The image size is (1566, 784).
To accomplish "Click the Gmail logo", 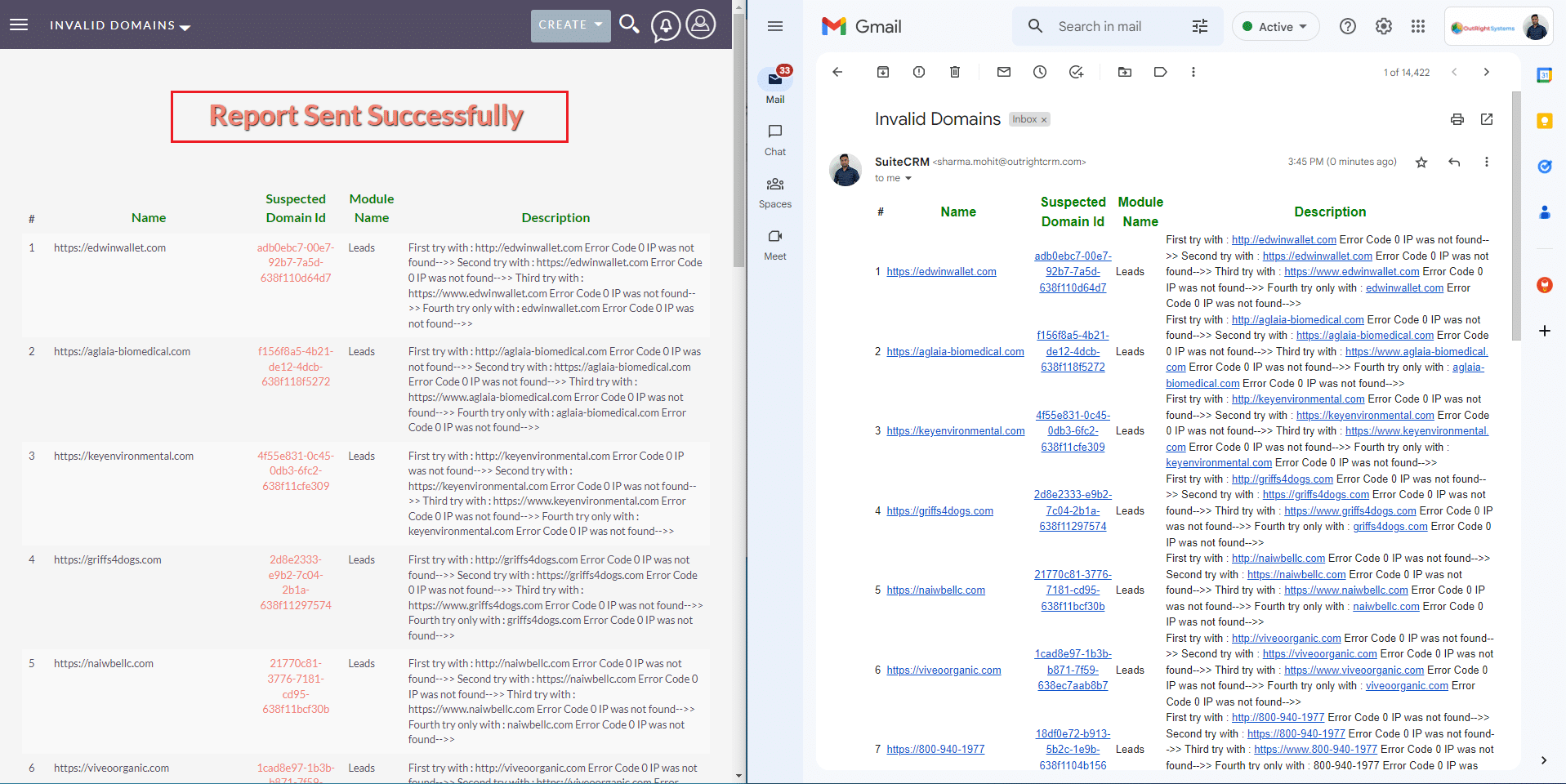I will tap(862, 26).
